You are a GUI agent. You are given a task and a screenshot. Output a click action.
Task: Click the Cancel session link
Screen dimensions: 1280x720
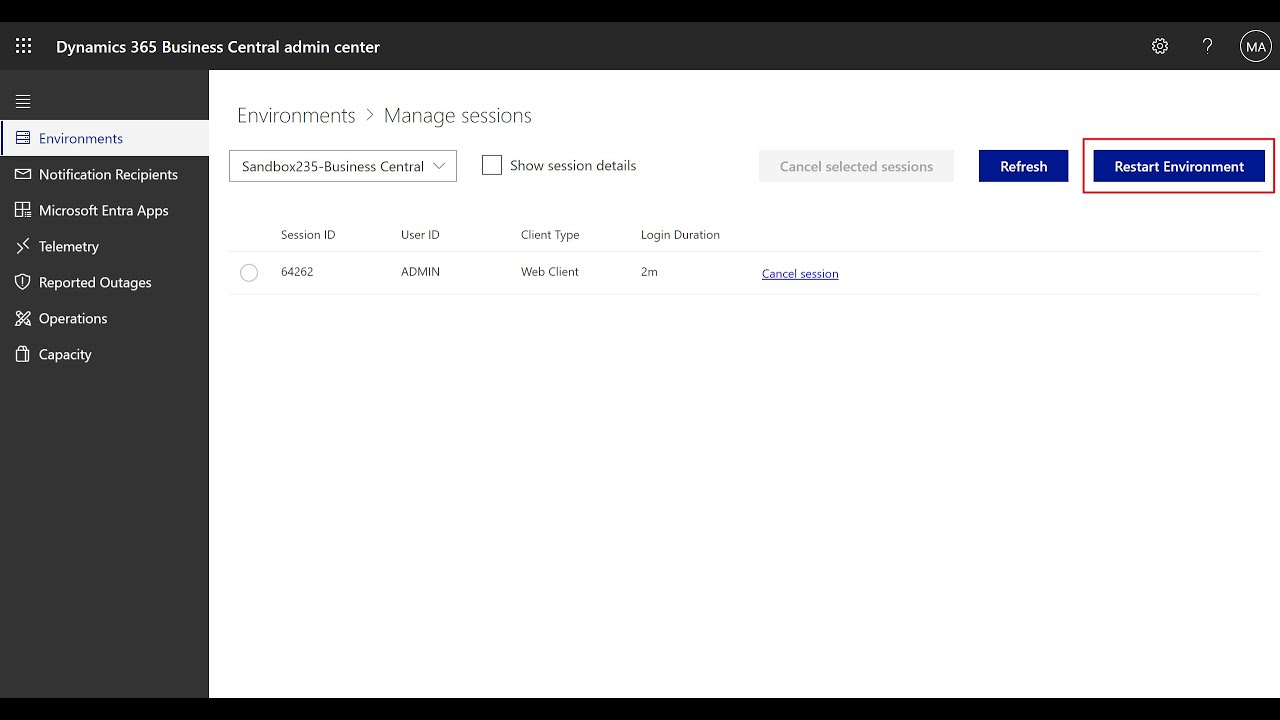pos(800,273)
